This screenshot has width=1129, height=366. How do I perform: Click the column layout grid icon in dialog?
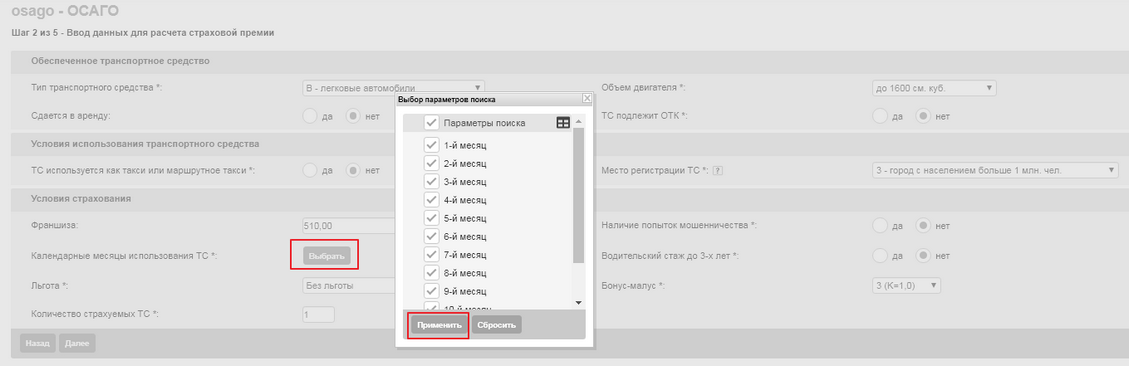pyautogui.click(x=563, y=123)
